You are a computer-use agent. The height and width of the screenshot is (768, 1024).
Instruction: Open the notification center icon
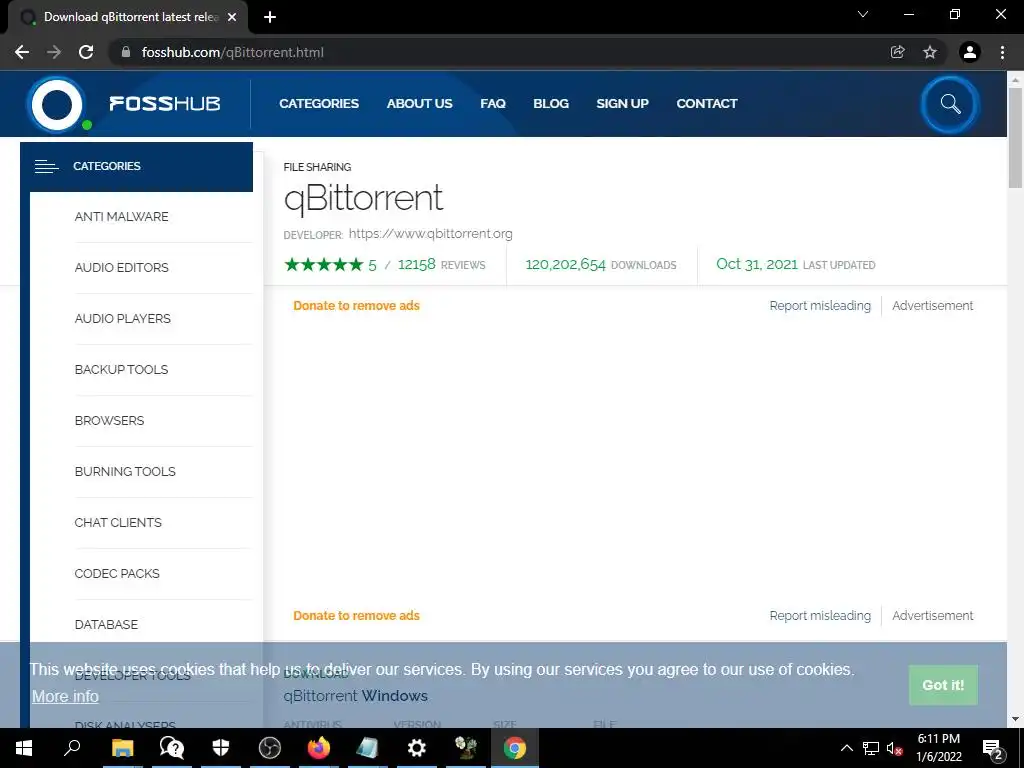(x=993, y=749)
